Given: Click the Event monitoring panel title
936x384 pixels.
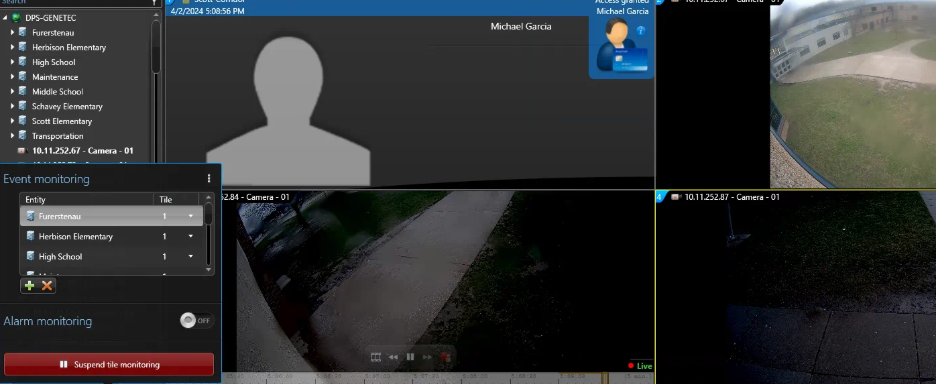Looking at the screenshot, I should pos(47,179).
